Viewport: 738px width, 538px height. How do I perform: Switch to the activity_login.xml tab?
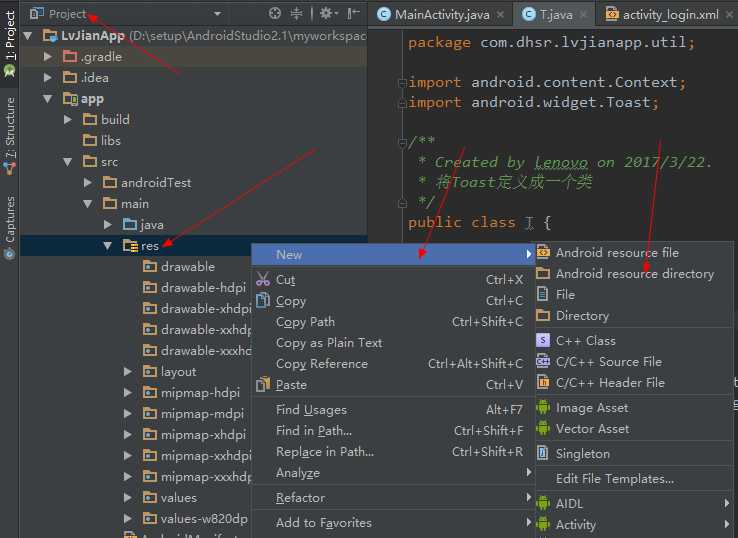[670, 15]
